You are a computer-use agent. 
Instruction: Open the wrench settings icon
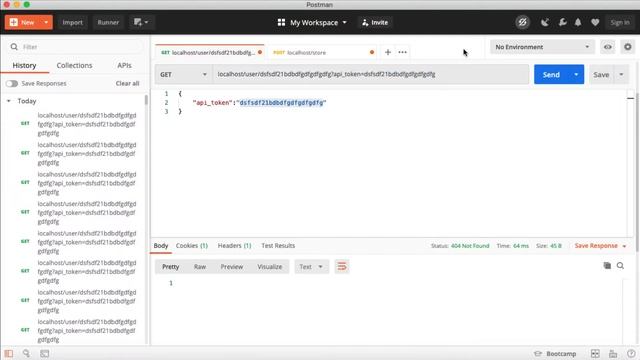(x=562, y=22)
